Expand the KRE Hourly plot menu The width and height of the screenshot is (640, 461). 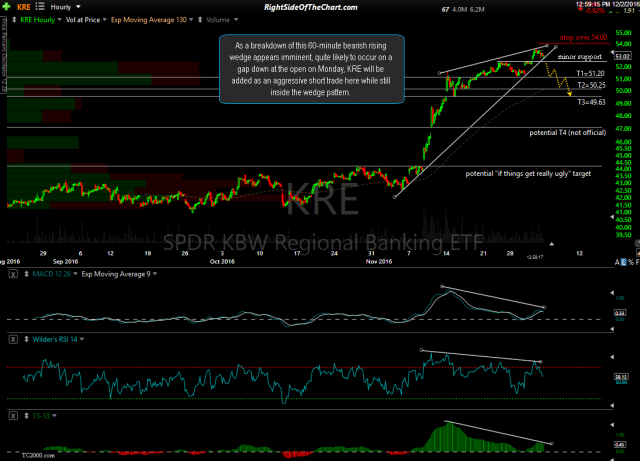[x=60, y=20]
